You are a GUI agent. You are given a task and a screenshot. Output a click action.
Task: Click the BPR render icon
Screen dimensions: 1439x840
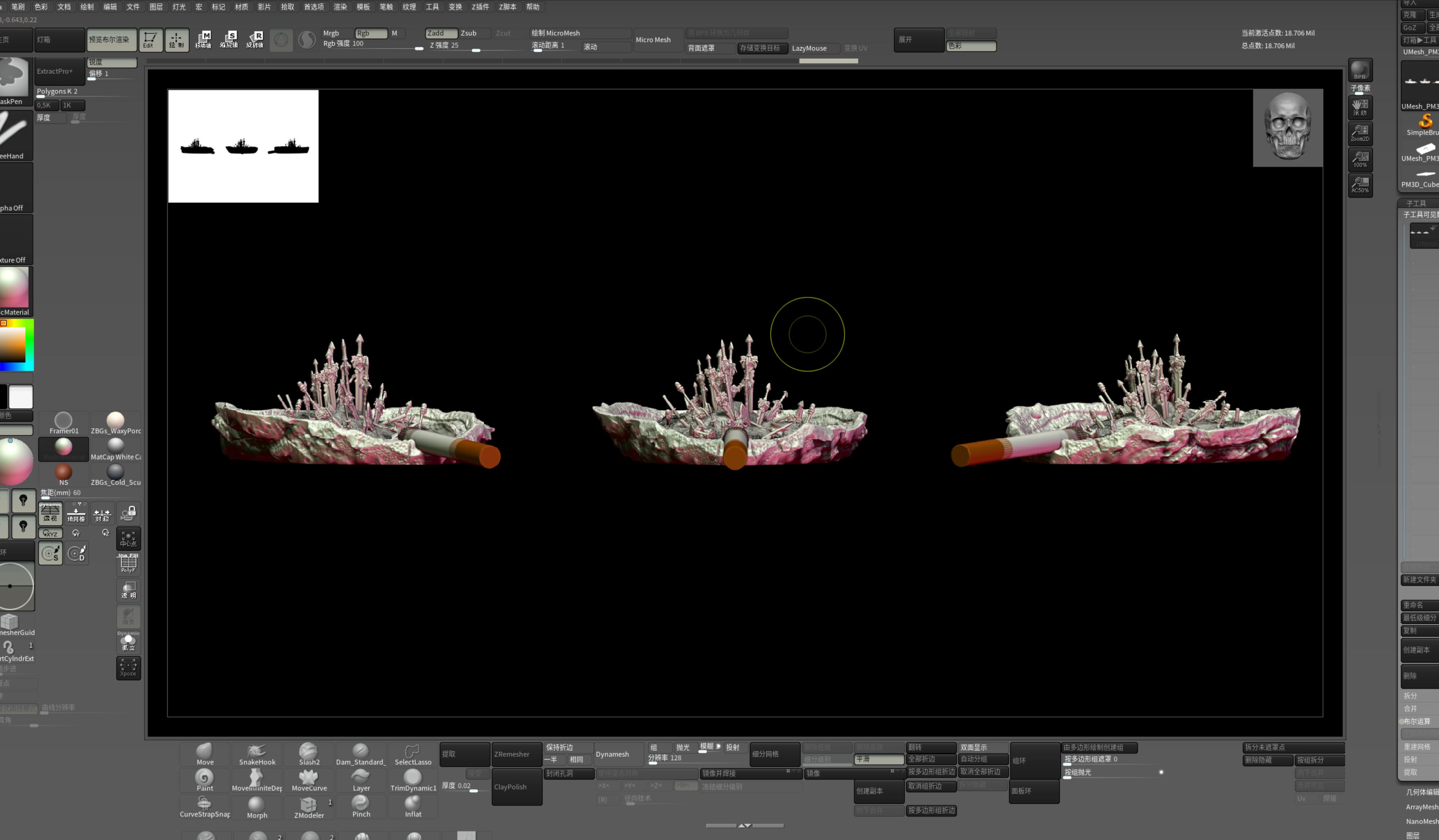(1360, 70)
